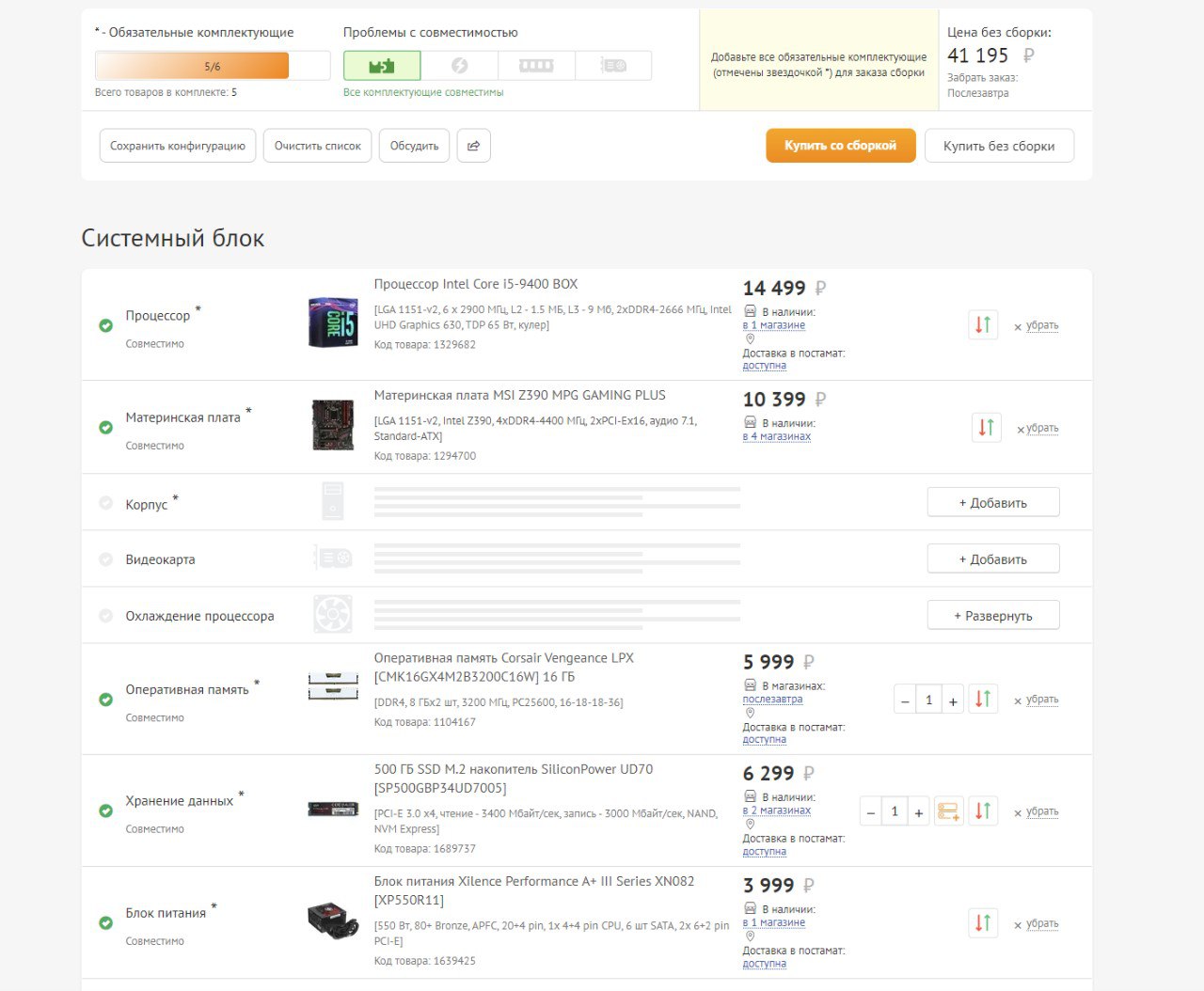Image resolution: width=1204 pixels, height=991 pixels.
Task: Click the grey check icon next to Корпус
Action: coord(106,503)
